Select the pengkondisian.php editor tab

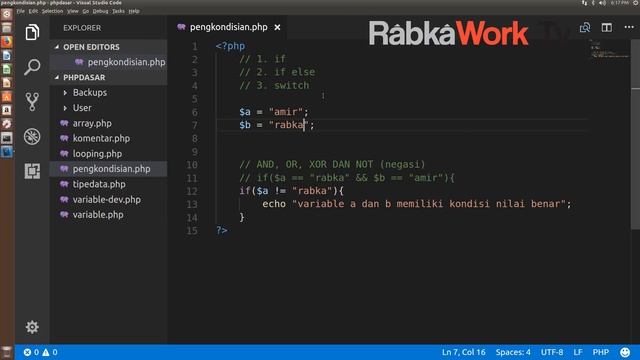click(x=229, y=27)
